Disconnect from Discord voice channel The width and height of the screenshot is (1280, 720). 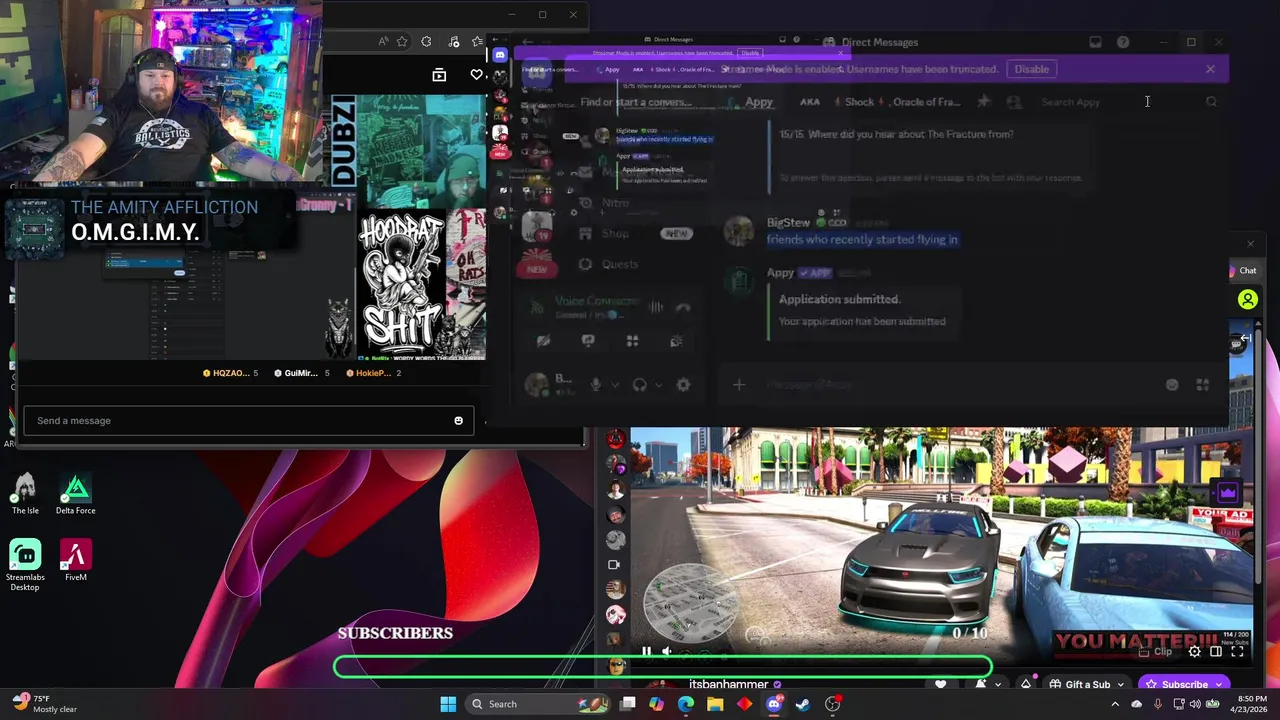point(683,307)
